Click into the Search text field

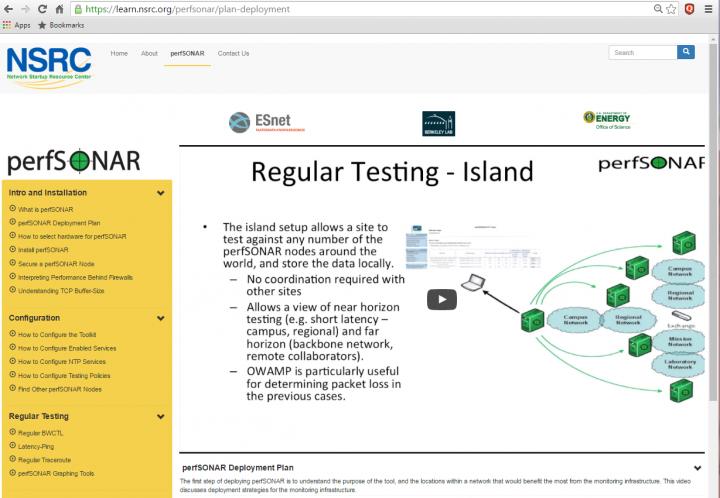pyautogui.click(x=642, y=52)
